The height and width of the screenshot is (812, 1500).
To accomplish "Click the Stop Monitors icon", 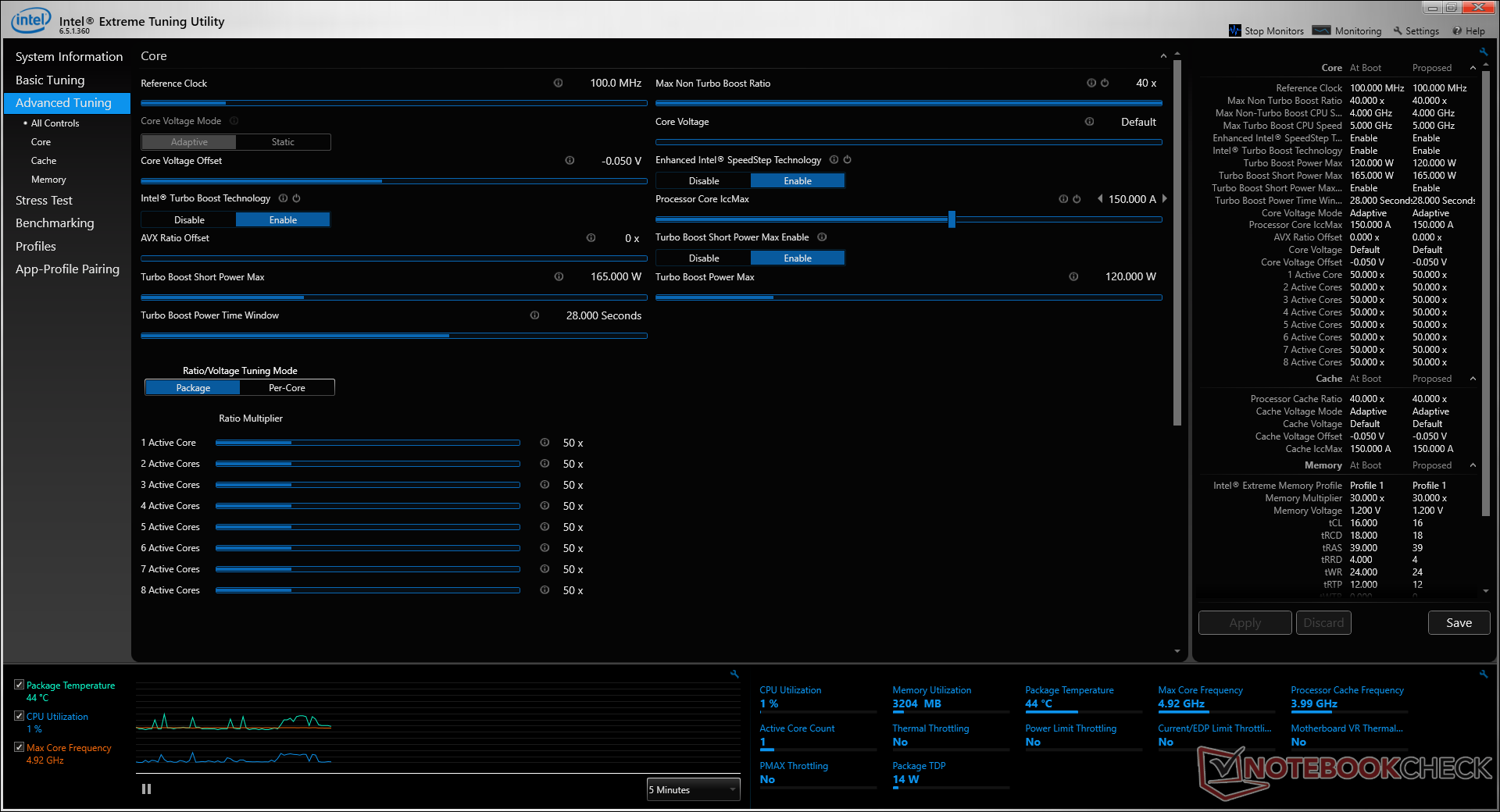I will tap(1234, 30).
